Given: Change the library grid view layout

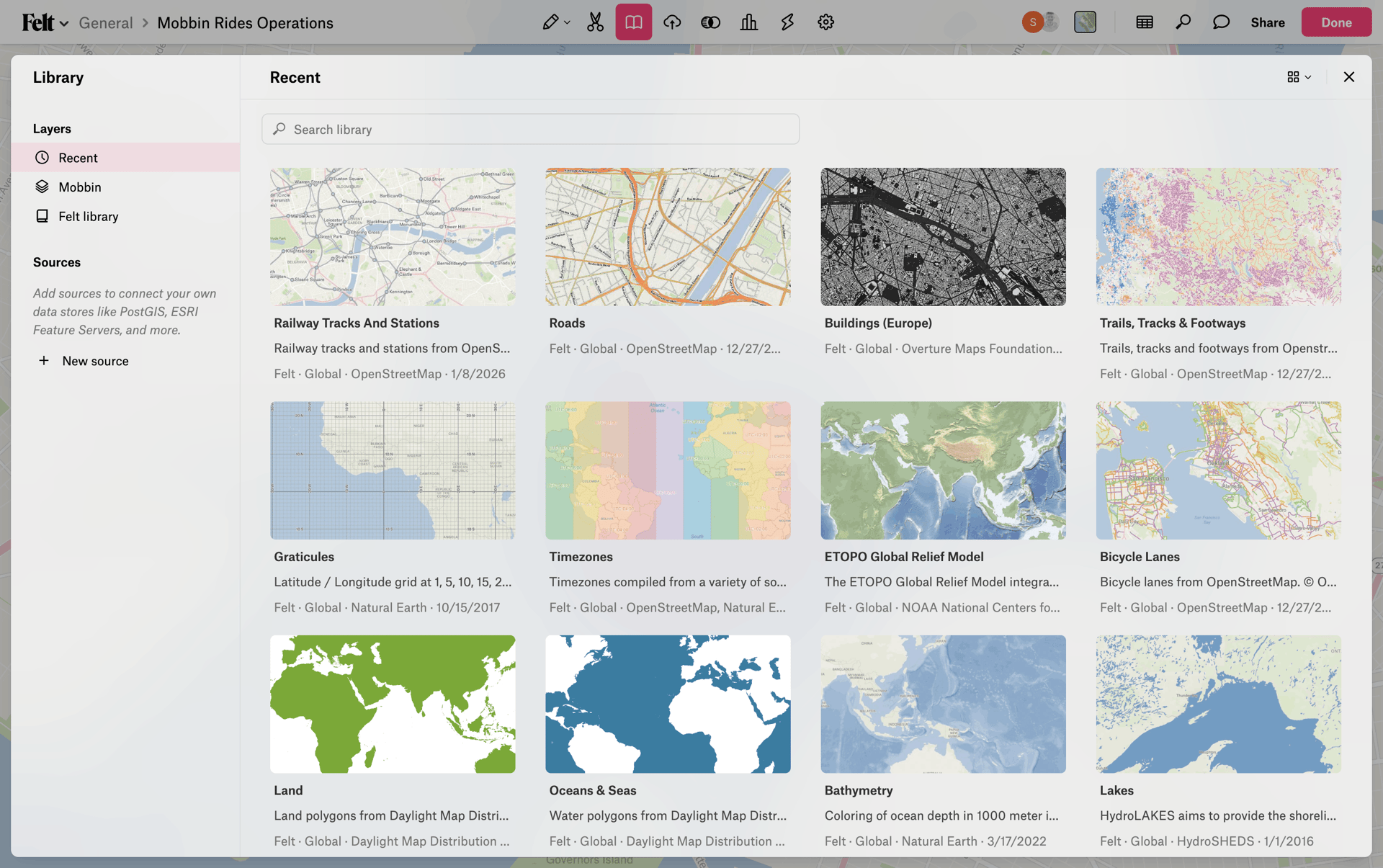Looking at the screenshot, I should click(x=1299, y=77).
